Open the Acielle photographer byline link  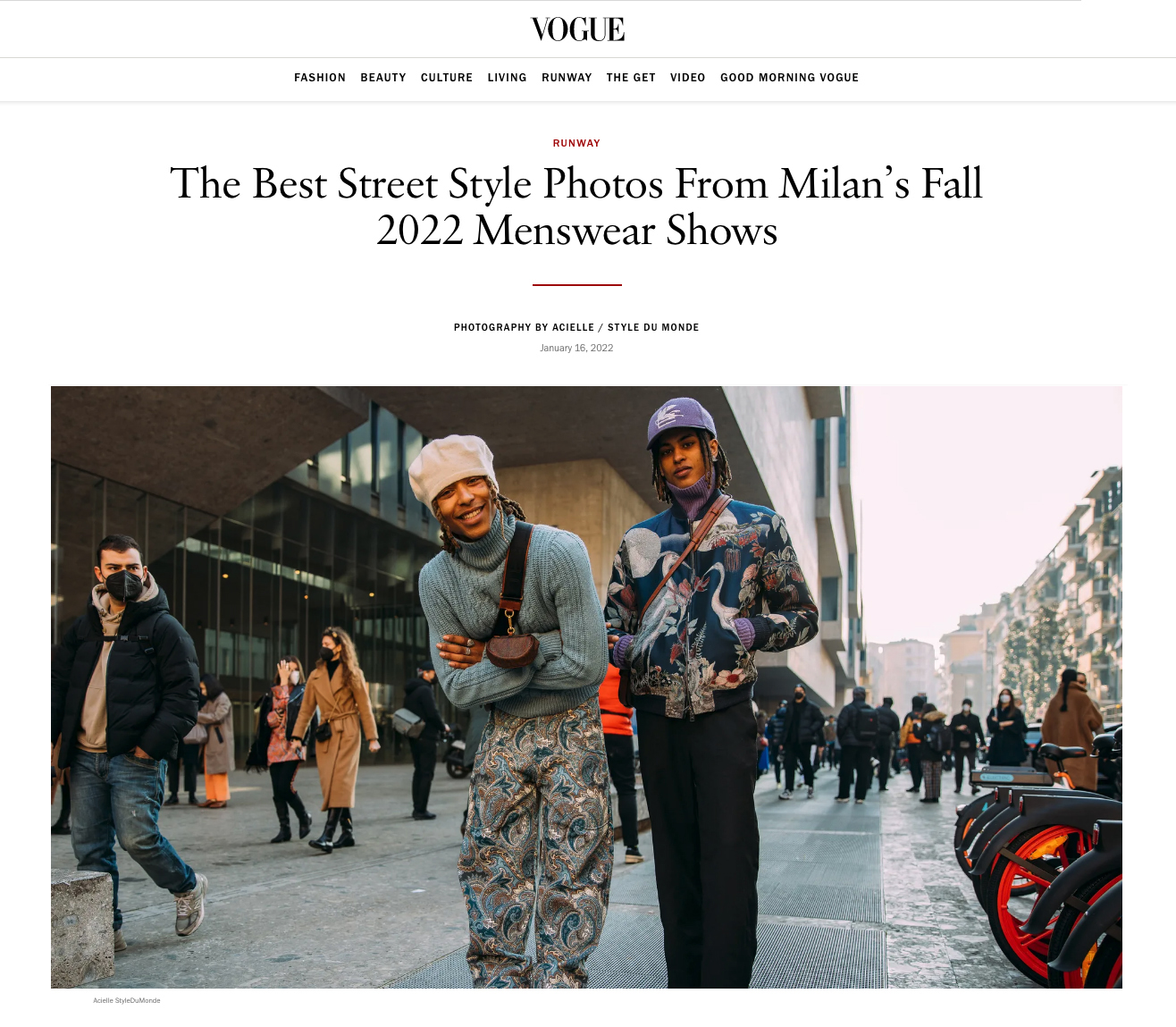[x=573, y=327]
